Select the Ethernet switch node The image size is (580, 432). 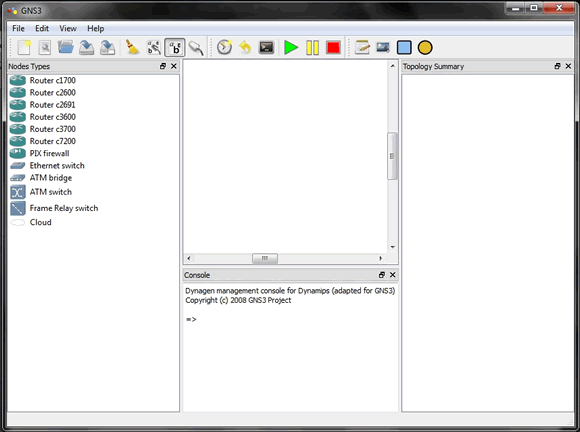click(x=47, y=166)
